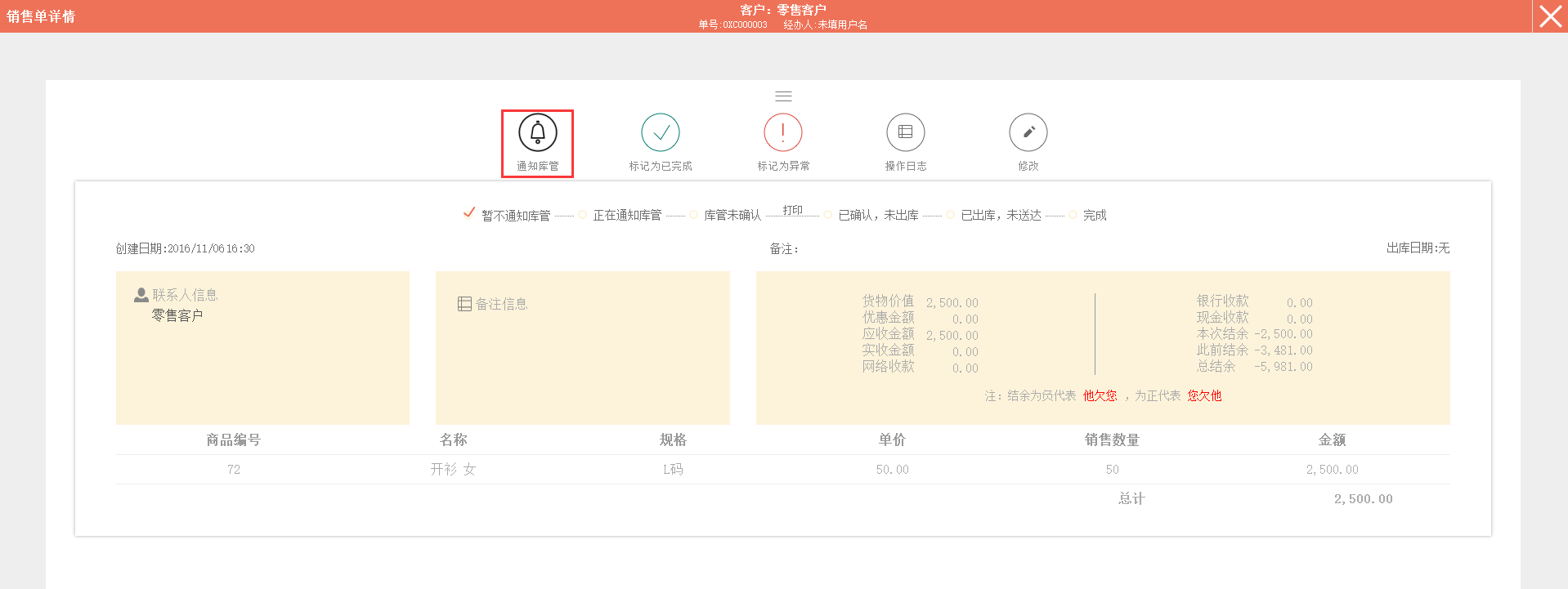
Task: Select the product row 开衫 女
Action: 453,470
